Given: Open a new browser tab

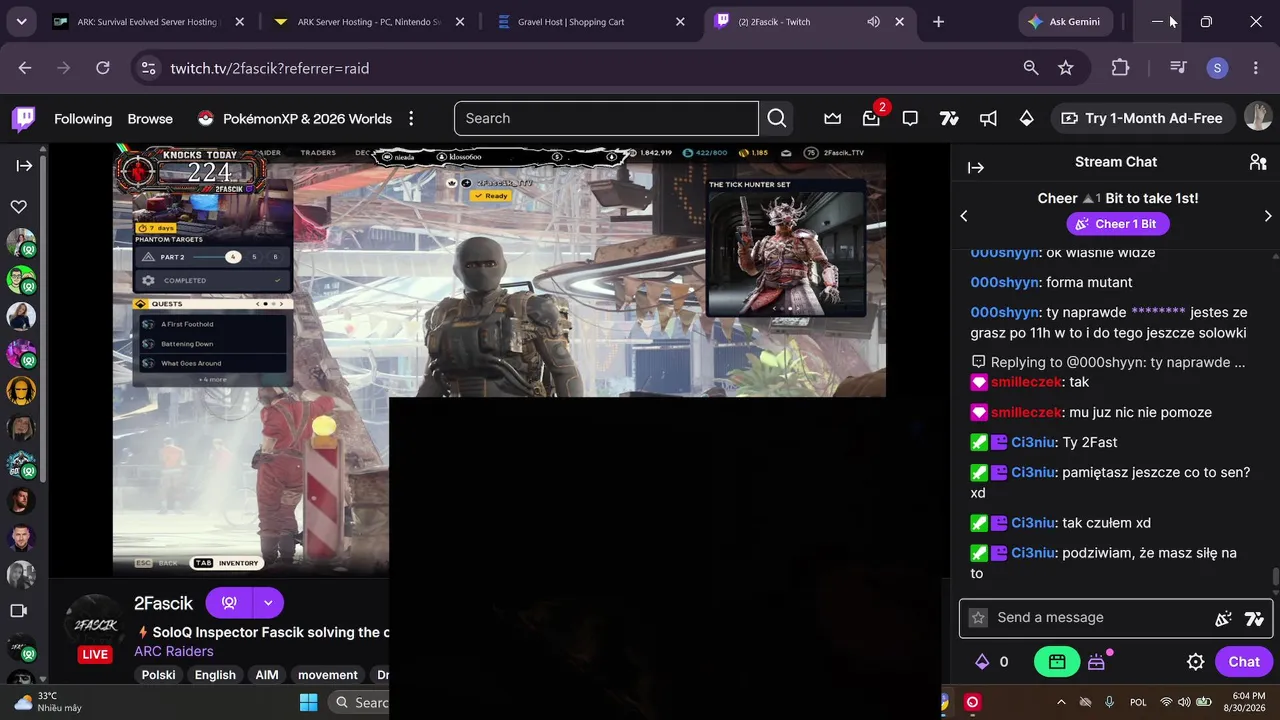Looking at the screenshot, I should 938,22.
